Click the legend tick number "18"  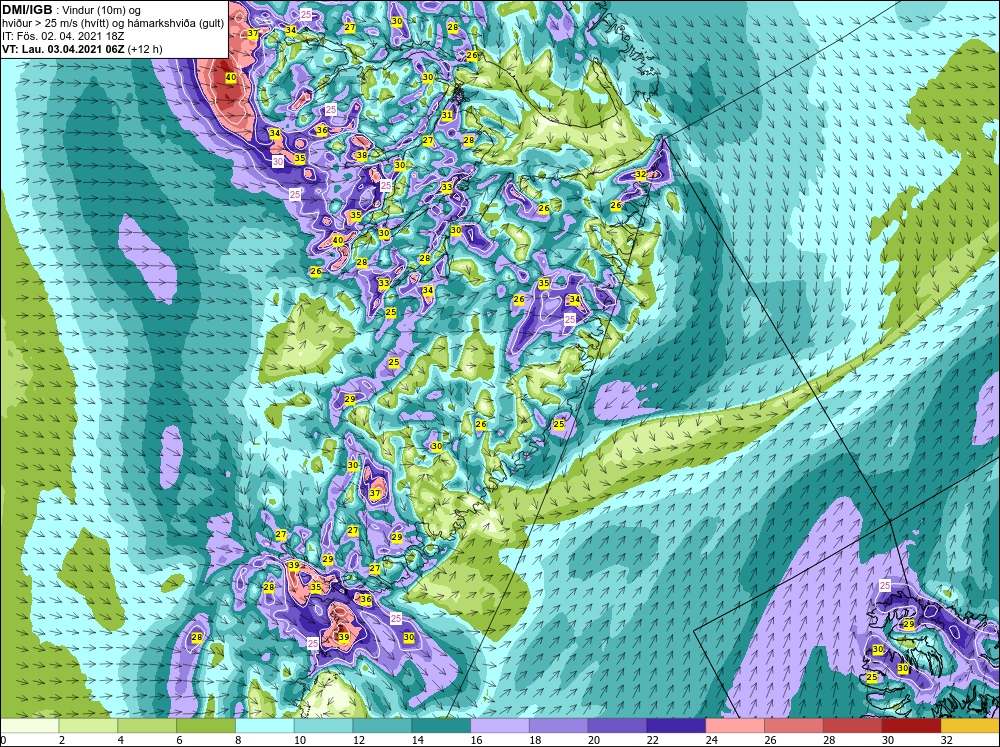pos(535,740)
